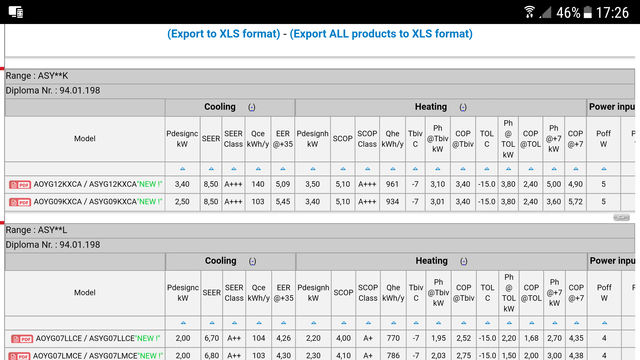Open PDF for AOYG07LMCE / ASYG07LMCE
The width and height of the screenshot is (640, 360).
pyautogui.click(x=19, y=356)
